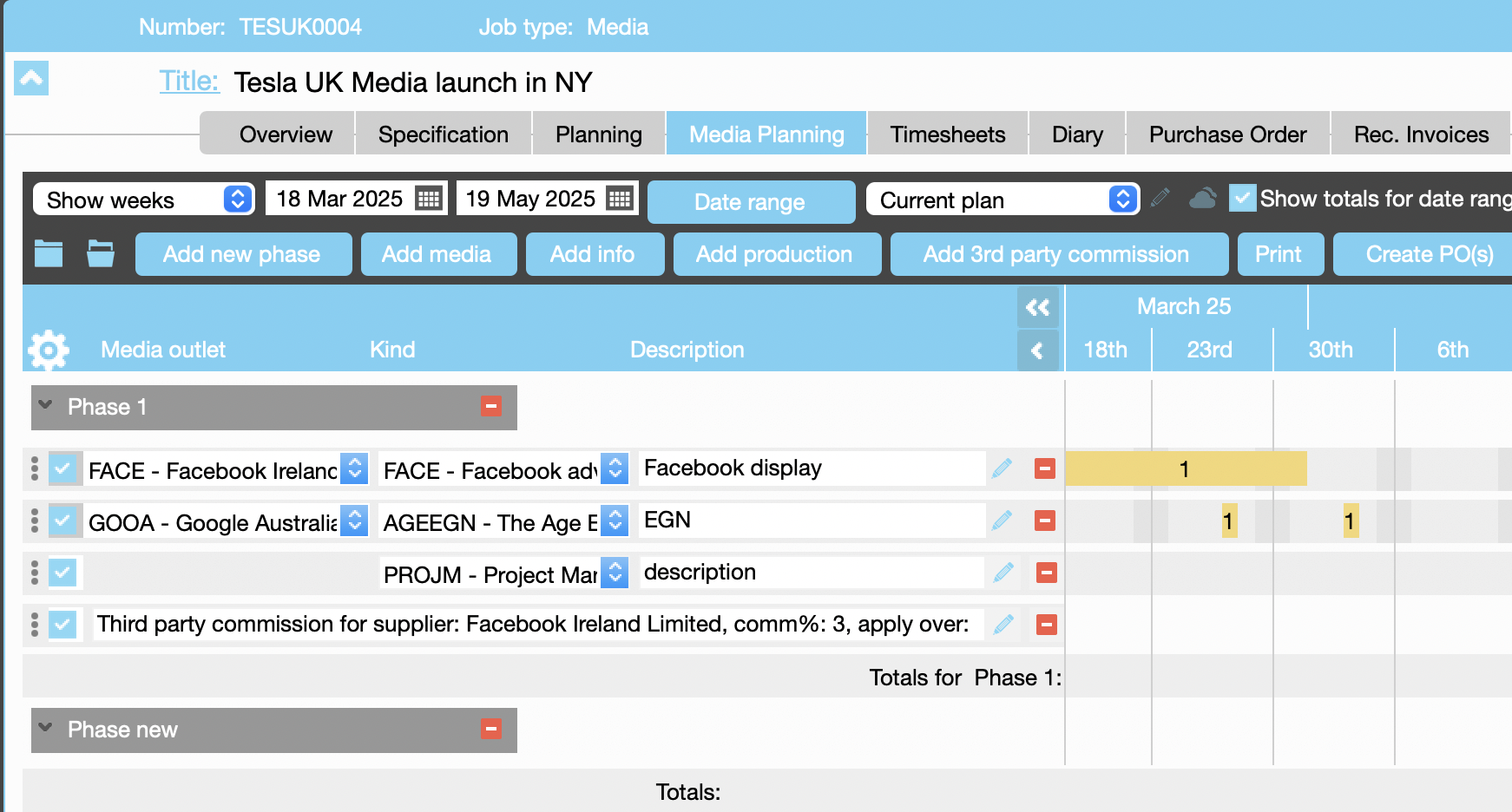Open the Show weeks dropdown
The width and height of the screenshot is (1512, 812).
144,200
